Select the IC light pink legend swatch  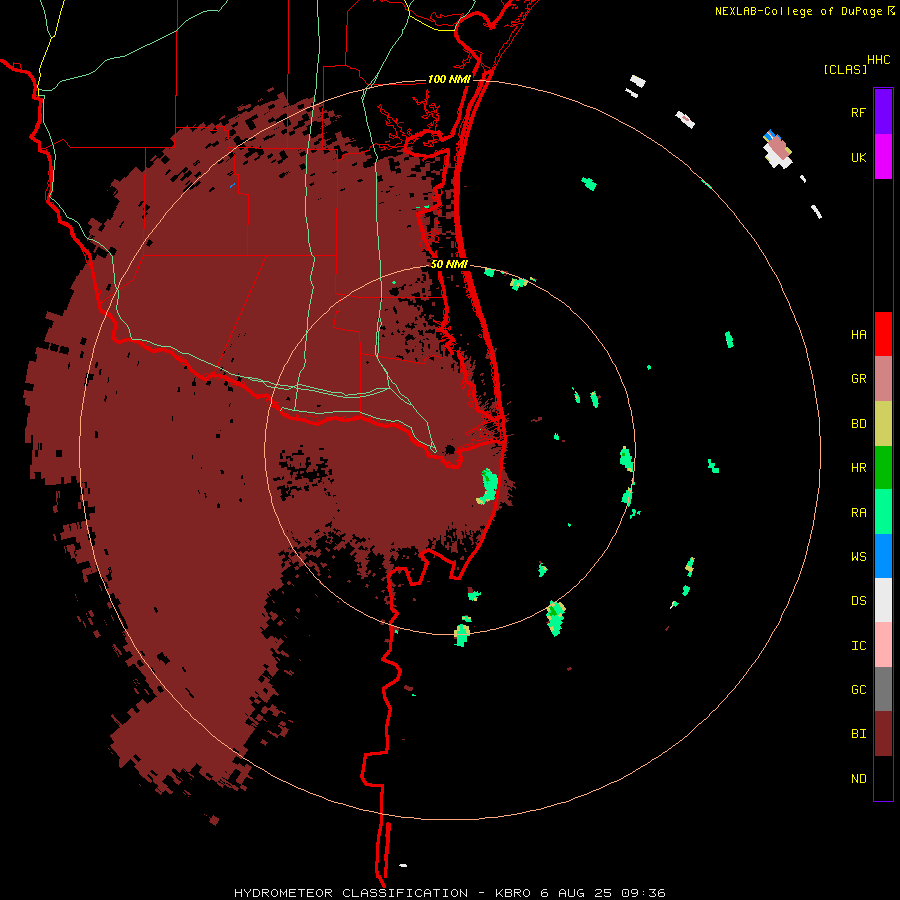coord(883,645)
